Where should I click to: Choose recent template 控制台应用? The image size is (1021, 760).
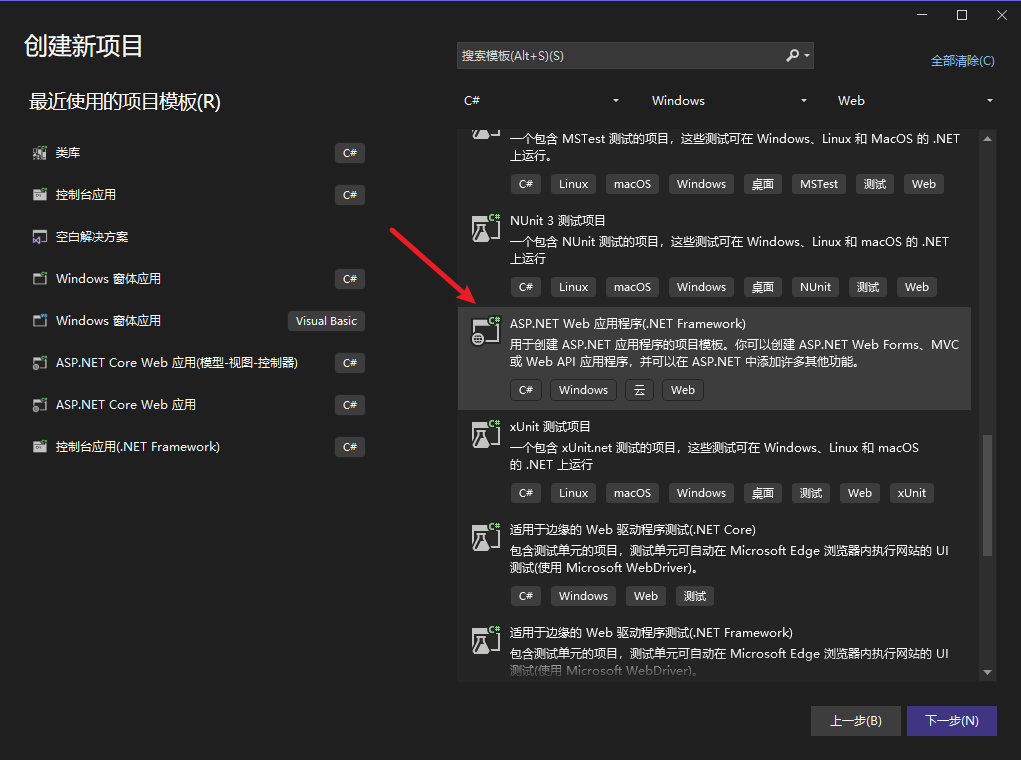(x=197, y=195)
